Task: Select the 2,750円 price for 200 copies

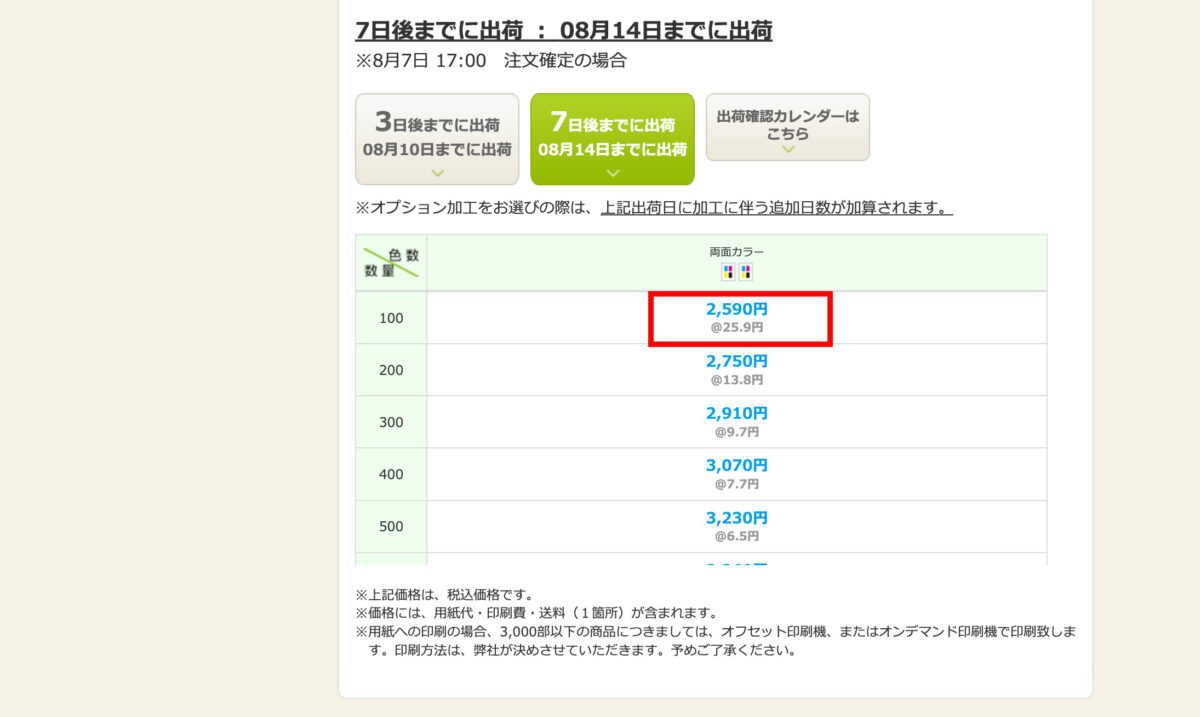Action: (x=737, y=369)
